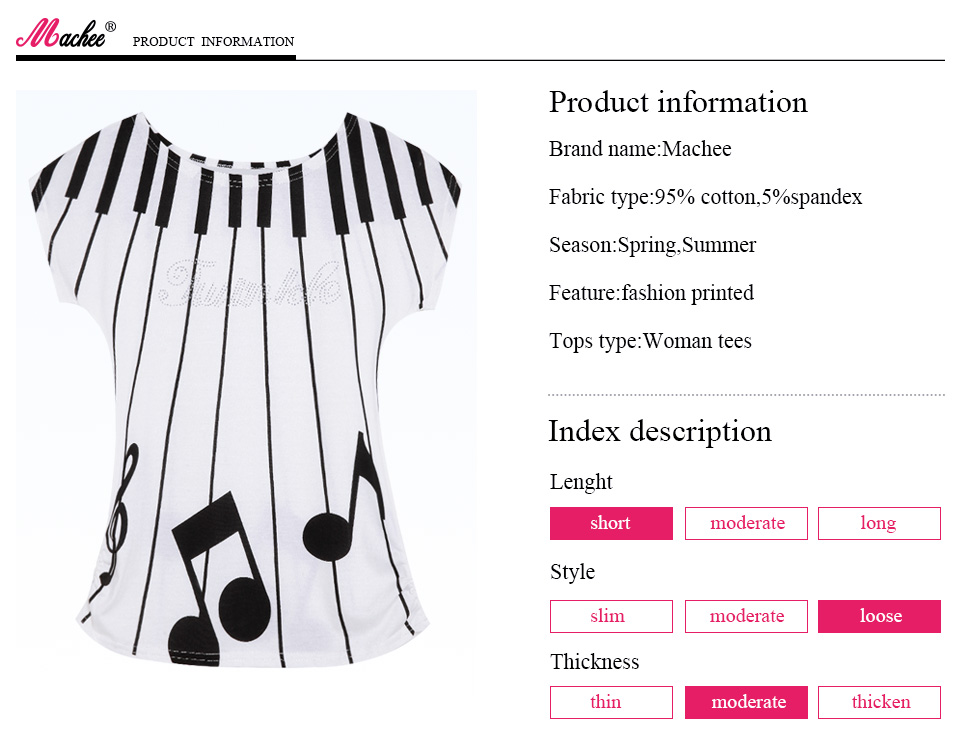This screenshot has width=960, height=750.
Task: Click the Product information heading
Action: click(678, 102)
